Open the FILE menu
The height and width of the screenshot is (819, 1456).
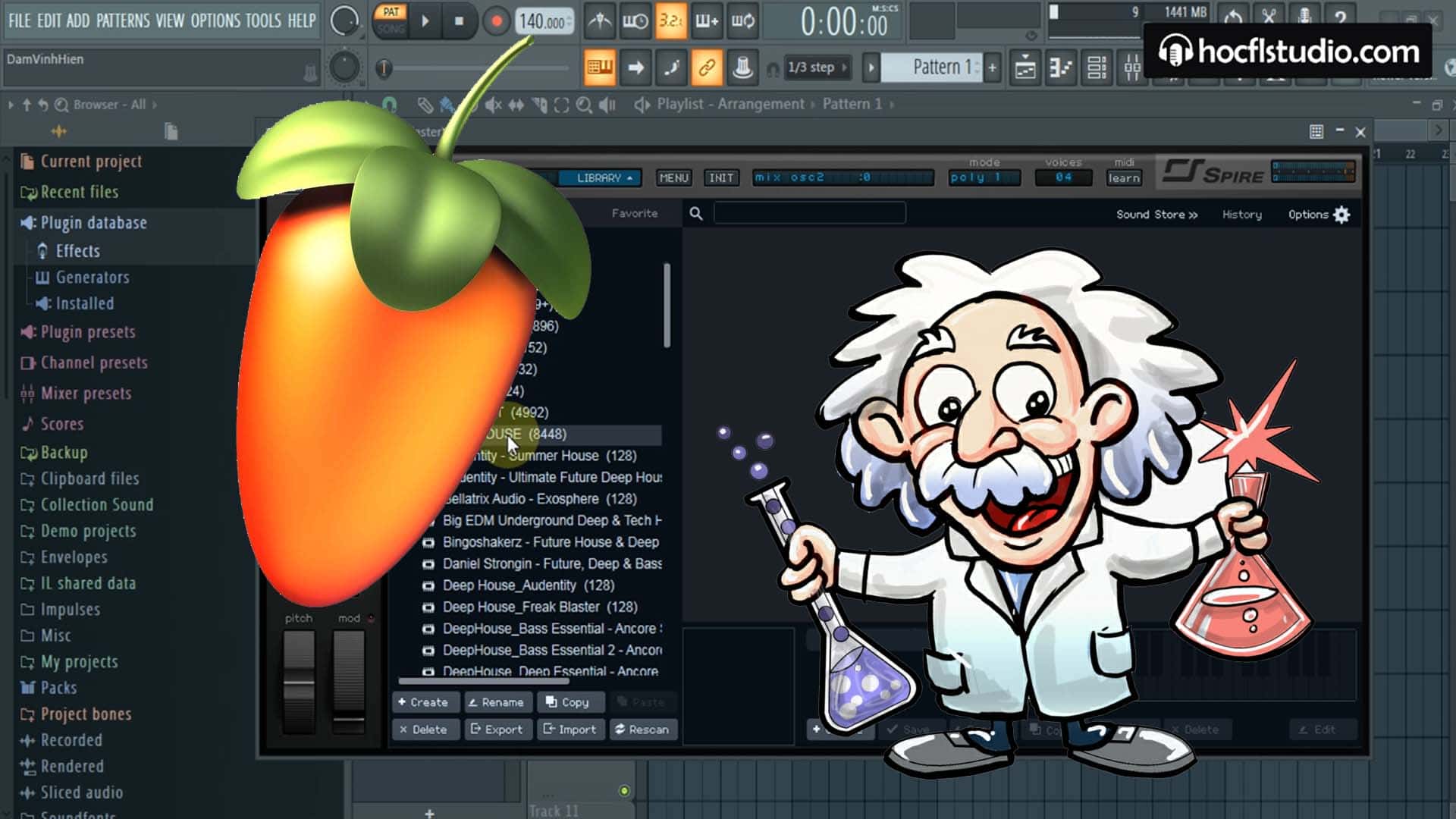tap(20, 20)
